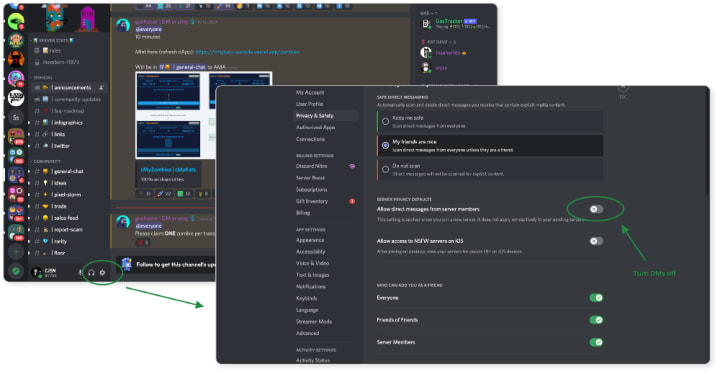
Task: Click Discord Nitro badge icon in sidebar
Action: 352,166
